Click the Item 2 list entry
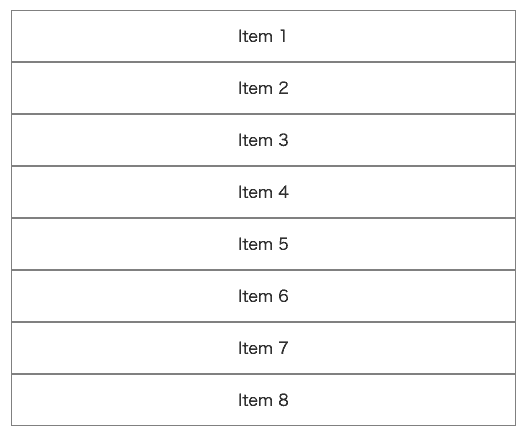Screen dimensions: 530x440 pyautogui.click(x=263, y=88)
